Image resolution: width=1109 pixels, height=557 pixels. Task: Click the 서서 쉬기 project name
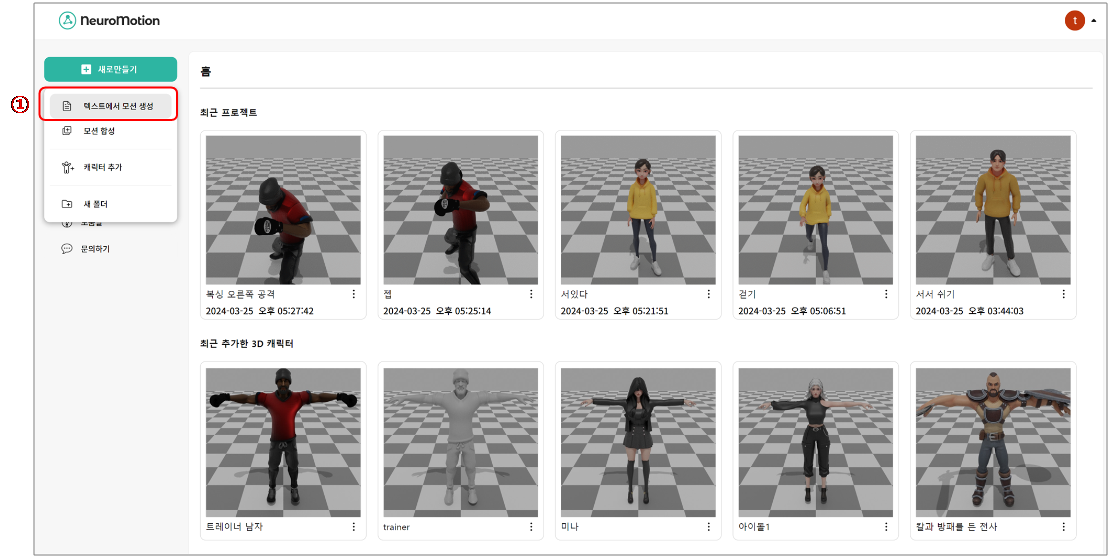click(935, 294)
